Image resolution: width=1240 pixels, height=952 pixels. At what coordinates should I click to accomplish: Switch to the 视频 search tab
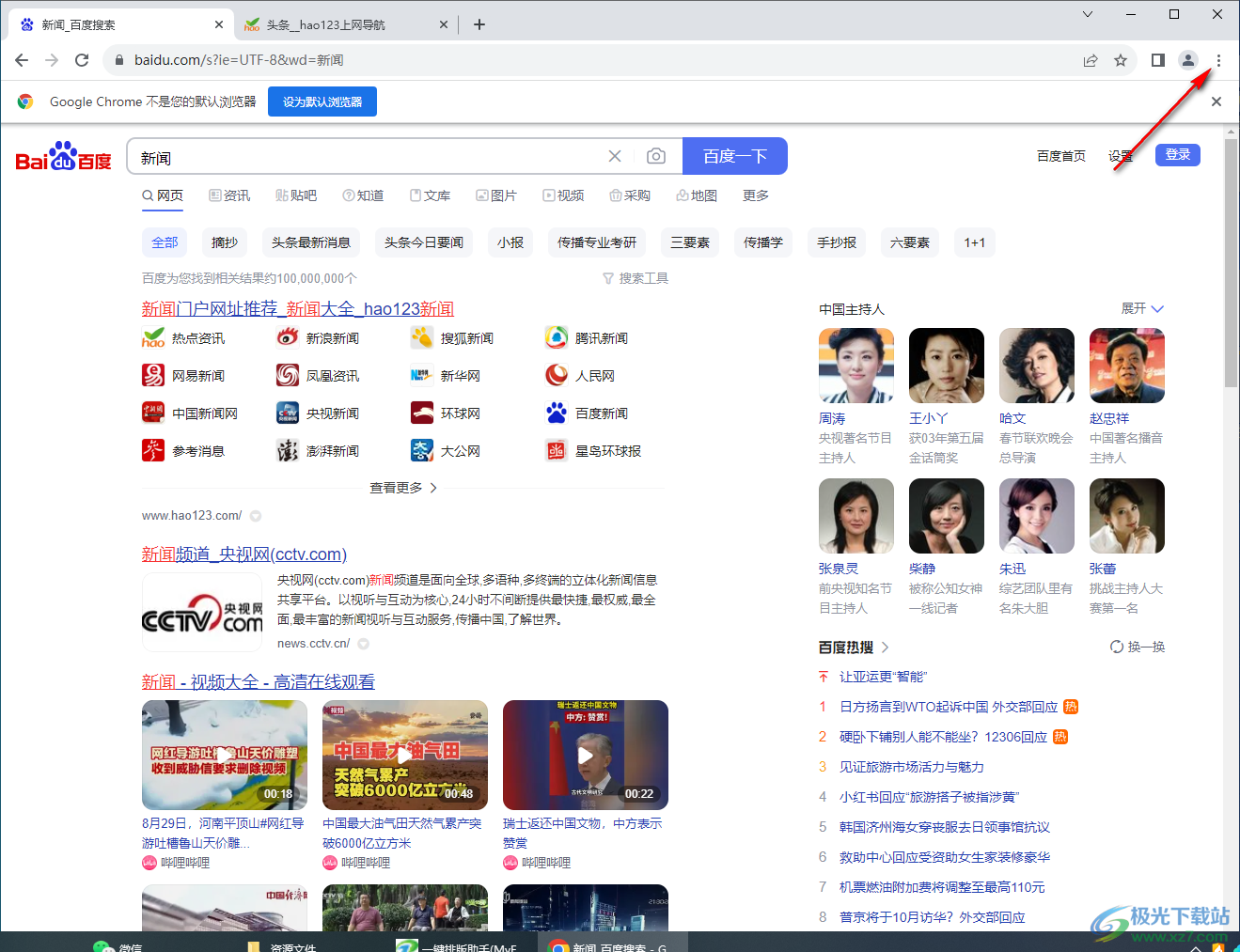tap(563, 195)
